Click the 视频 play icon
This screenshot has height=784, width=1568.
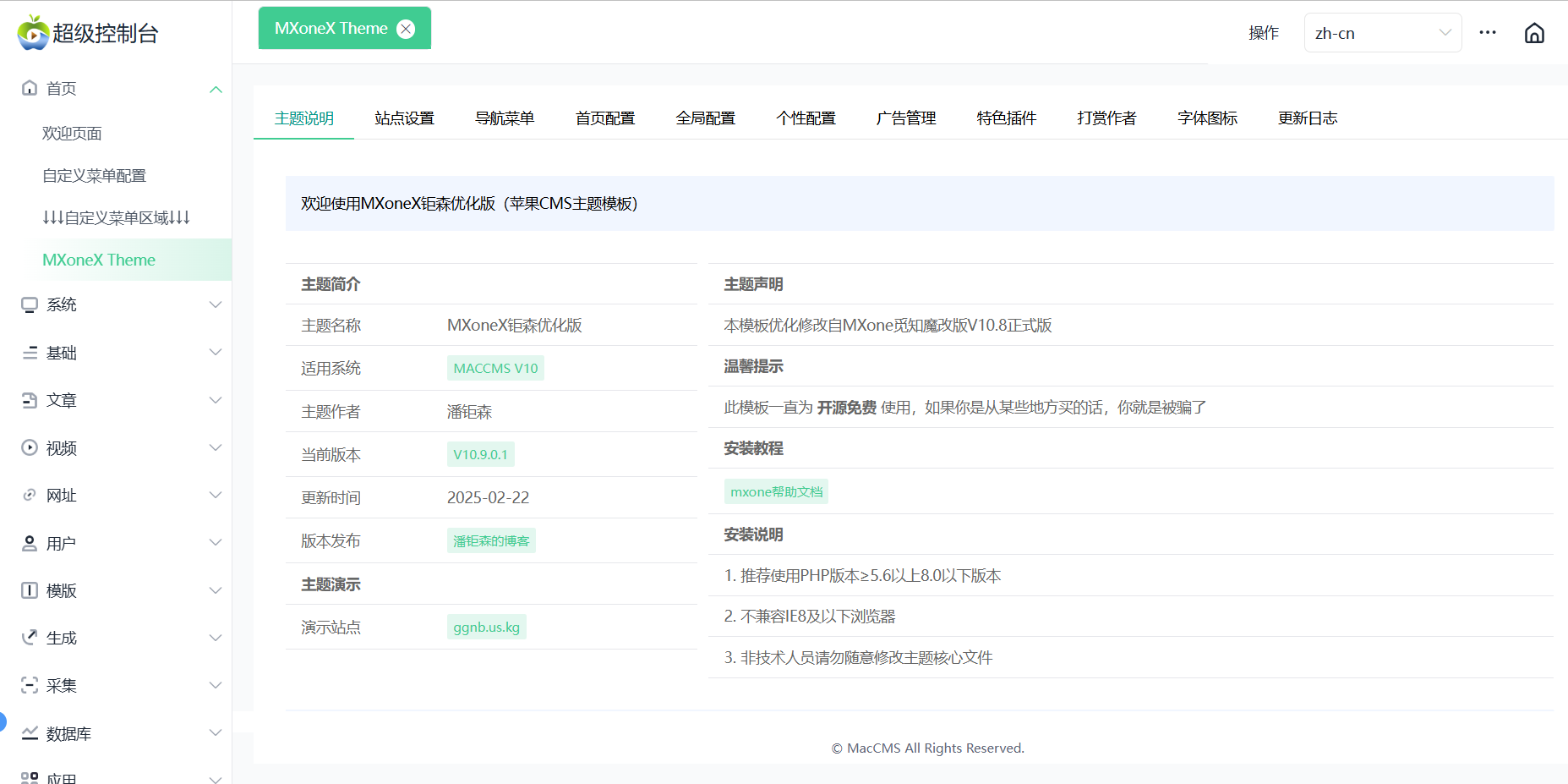pos(30,447)
